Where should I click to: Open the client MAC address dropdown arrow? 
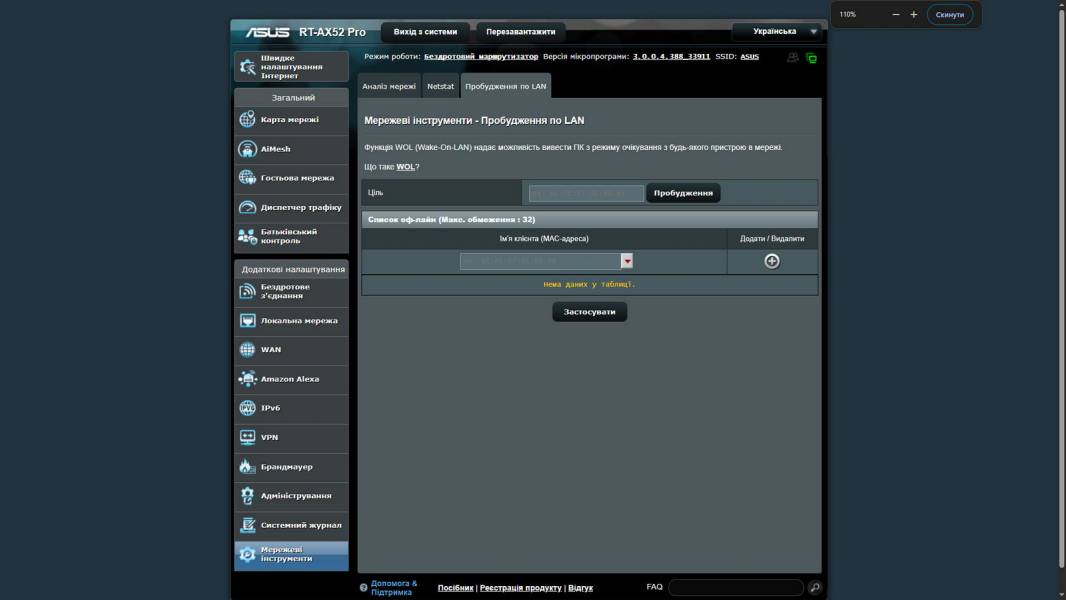627,261
